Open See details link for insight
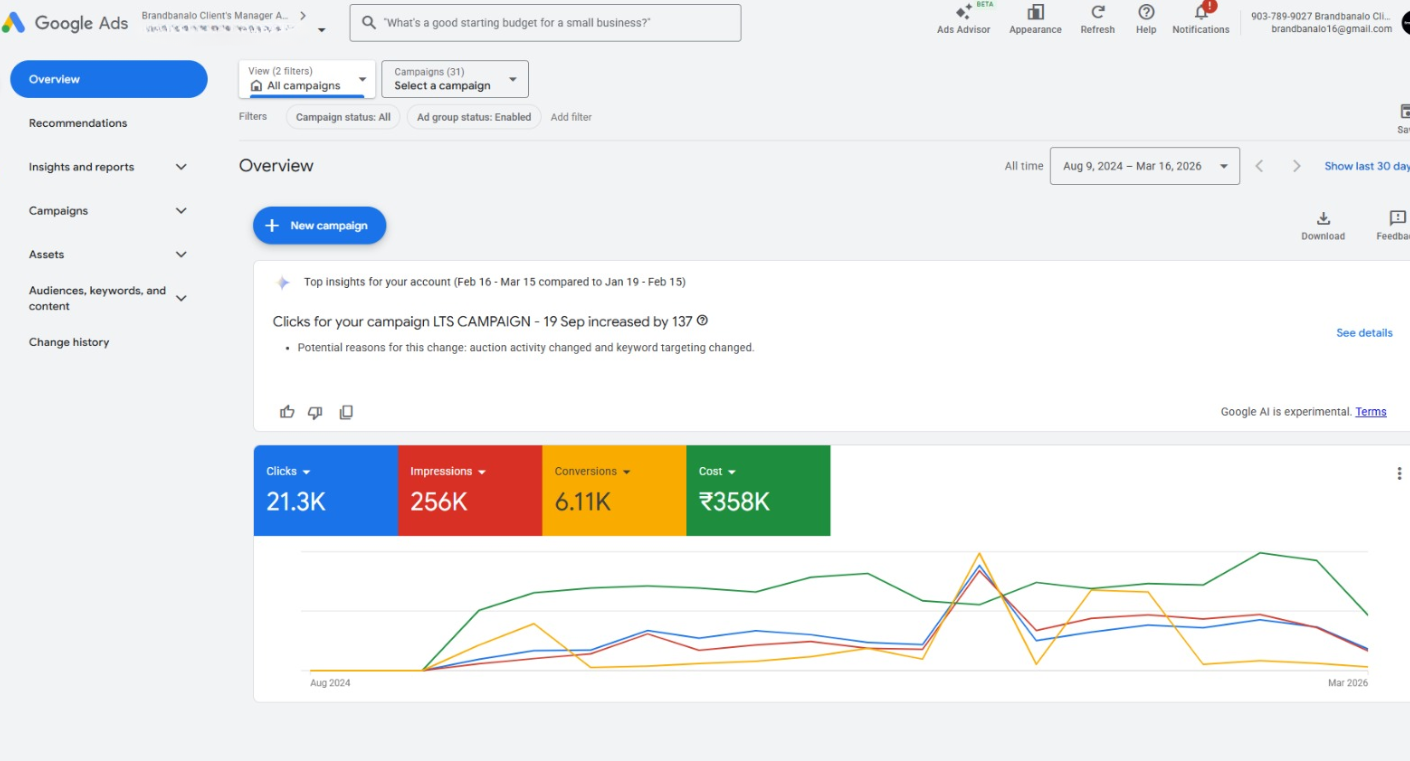The height and width of the screenshot is (761, 1410). 1364,333
